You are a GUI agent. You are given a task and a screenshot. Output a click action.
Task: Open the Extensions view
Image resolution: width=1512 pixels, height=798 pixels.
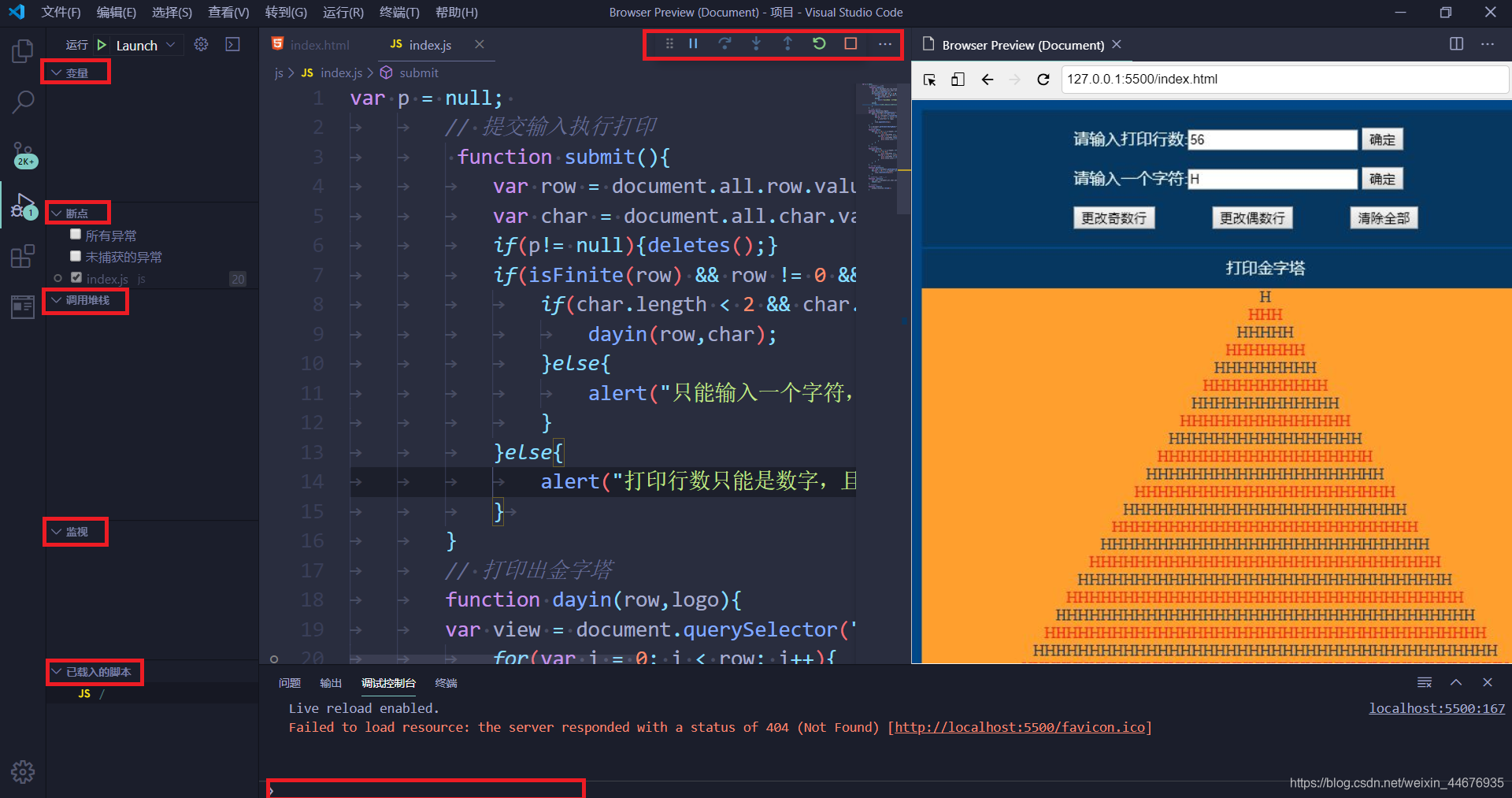click(x=23, y=256)
